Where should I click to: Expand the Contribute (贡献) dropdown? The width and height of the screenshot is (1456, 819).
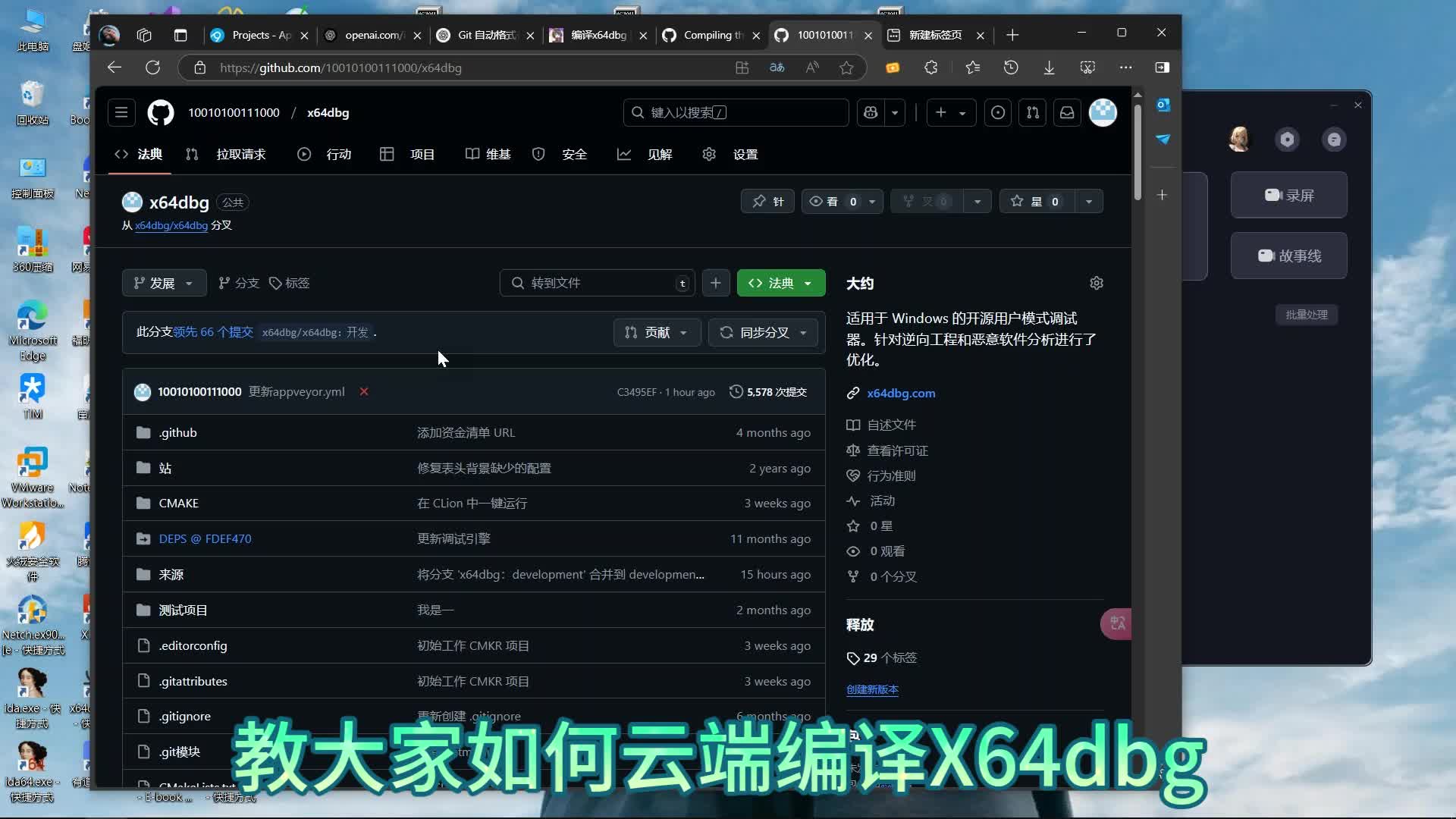coord(657,332)
